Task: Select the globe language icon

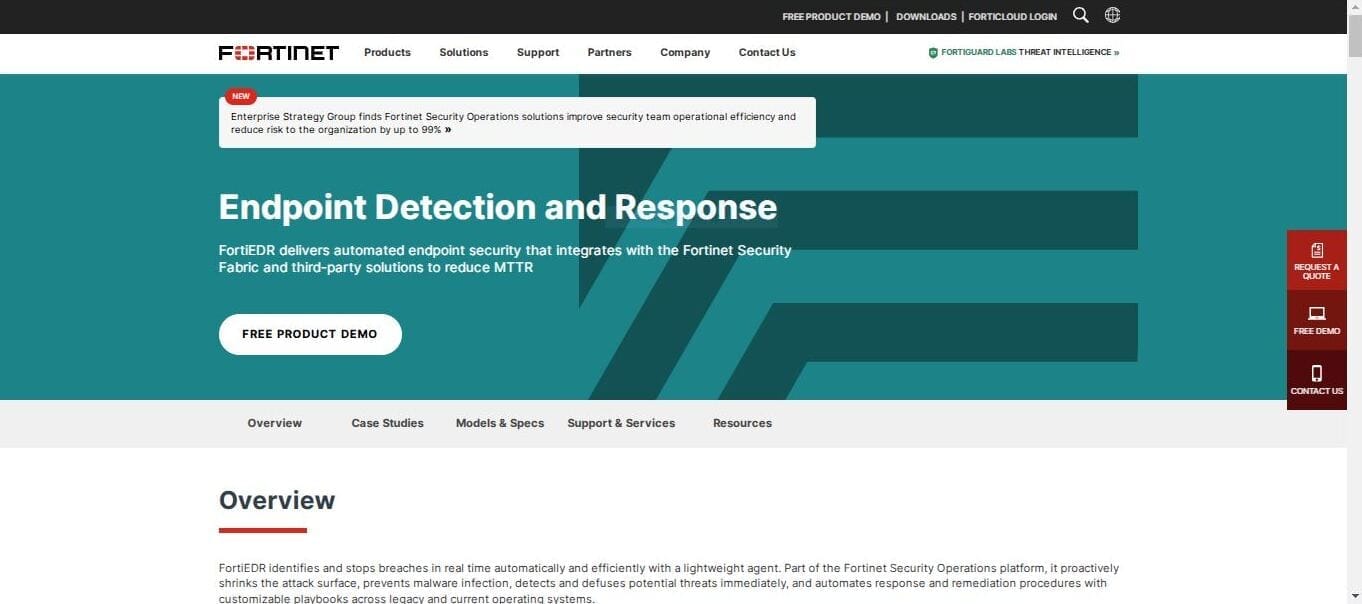Action: point(1112,15)
